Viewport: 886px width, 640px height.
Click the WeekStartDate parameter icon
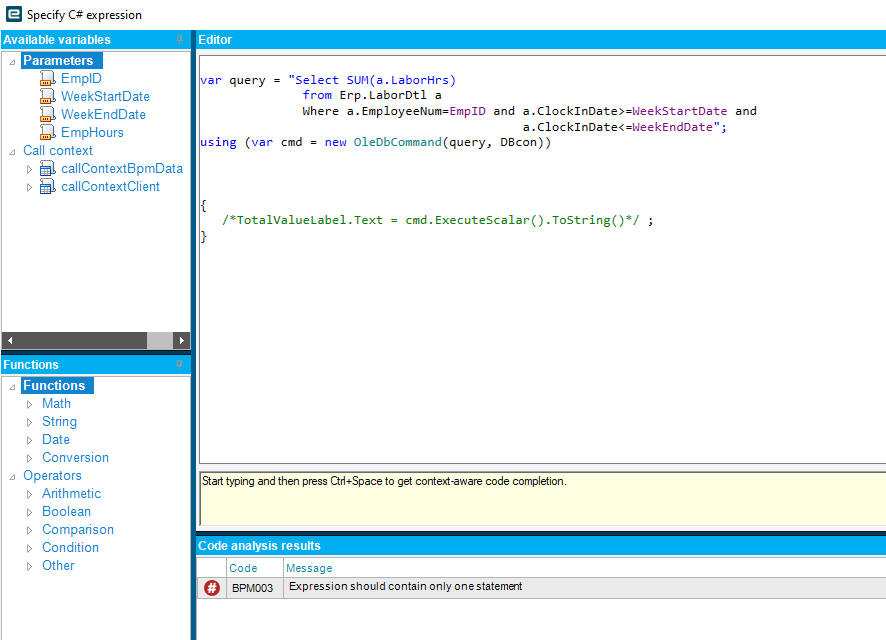[47, 97]
